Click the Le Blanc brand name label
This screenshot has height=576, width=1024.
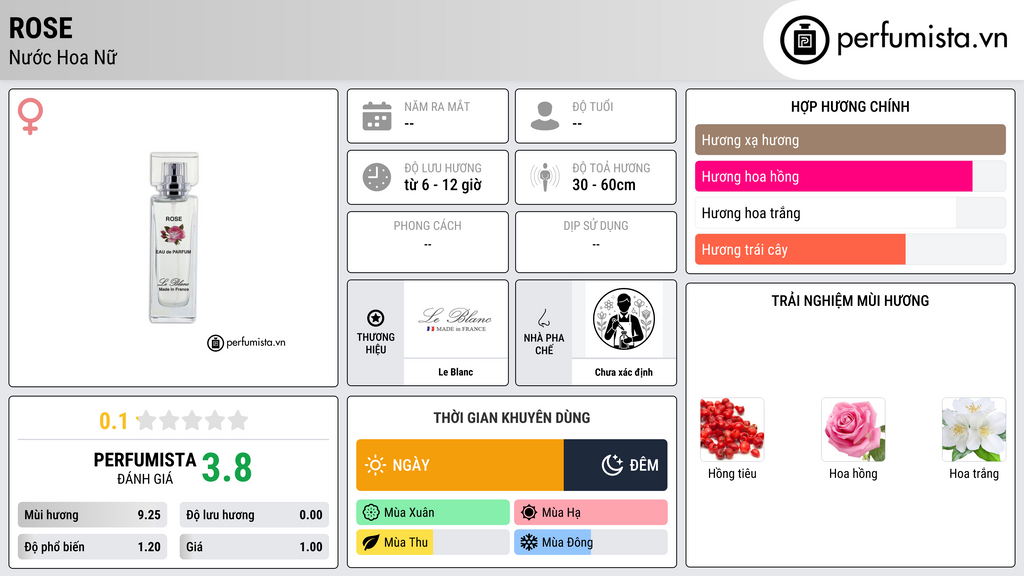[x=455, y=372]
